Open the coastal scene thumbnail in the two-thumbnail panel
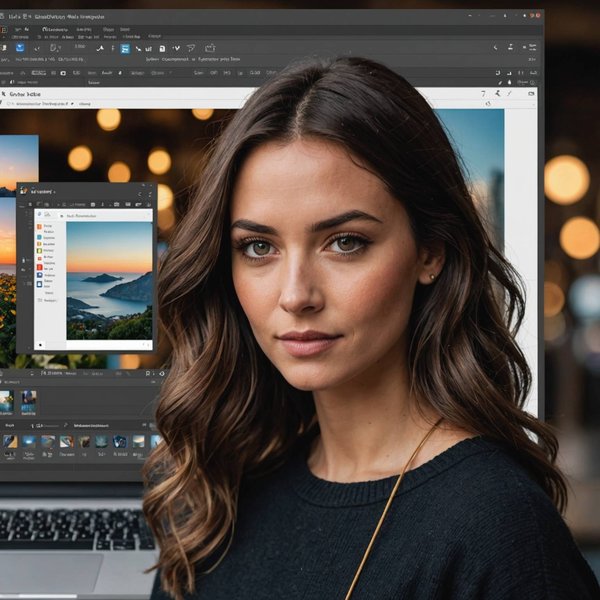 (7, 401)
